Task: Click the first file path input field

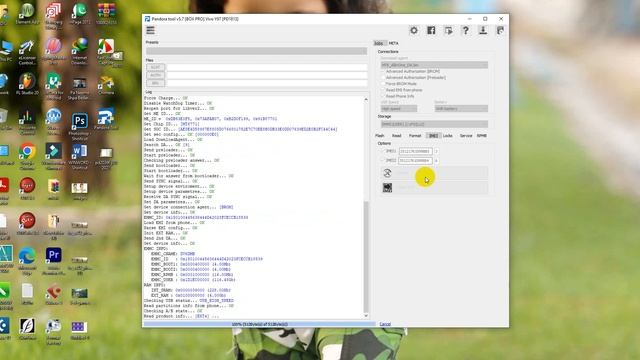Action: (x=267, y=67)
